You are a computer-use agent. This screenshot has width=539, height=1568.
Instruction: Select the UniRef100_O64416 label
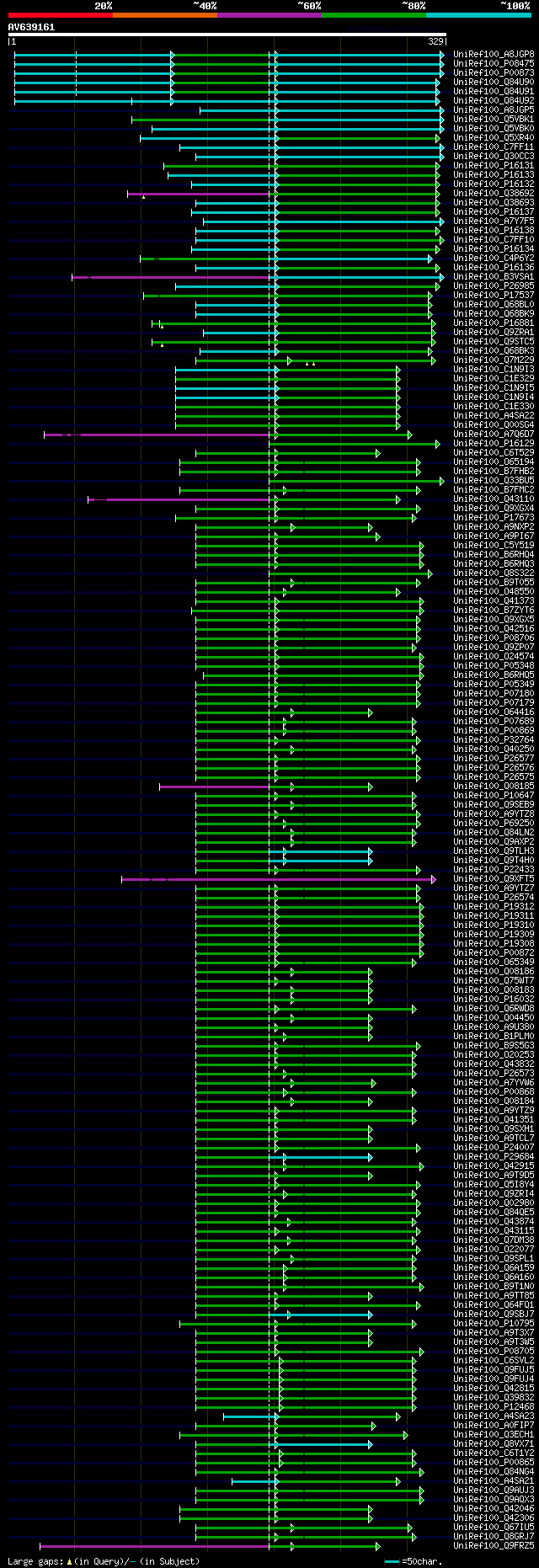494,712
